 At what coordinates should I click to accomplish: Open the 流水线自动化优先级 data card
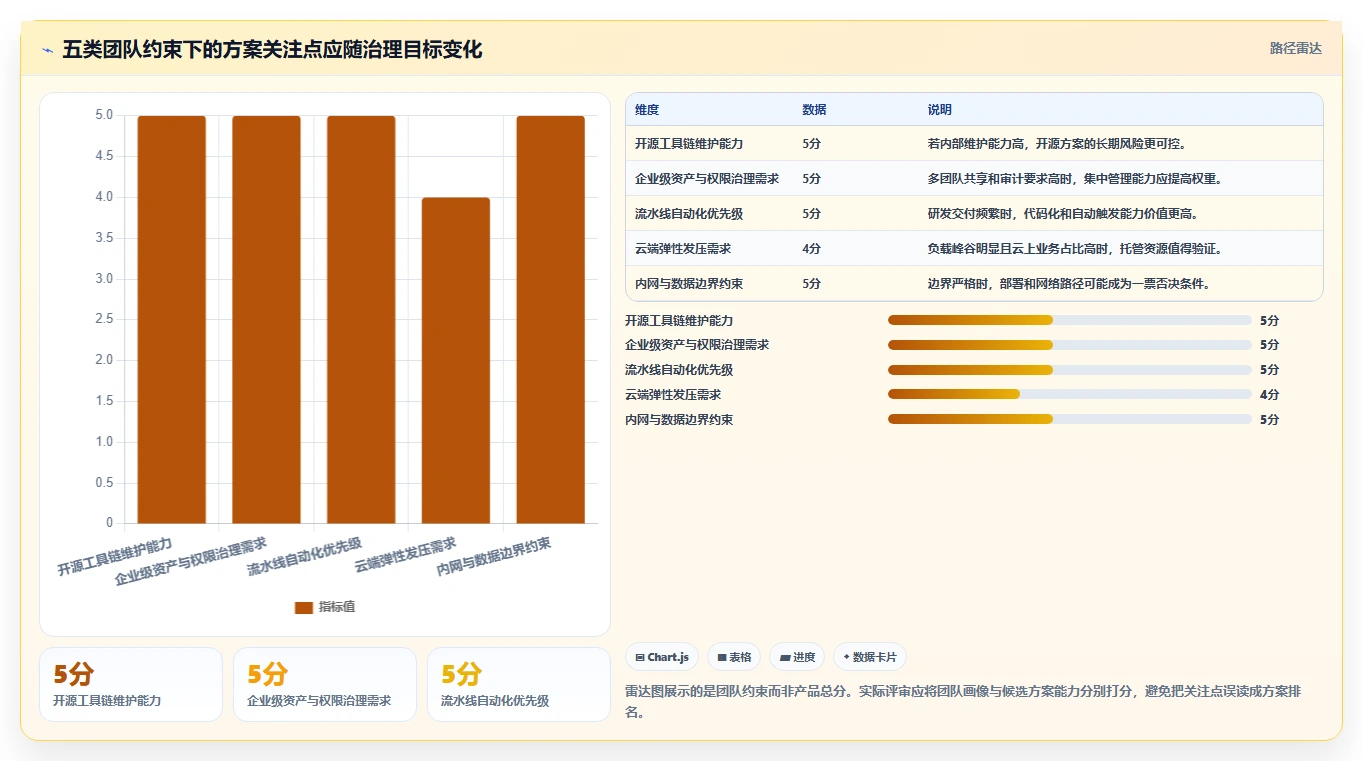519,685
